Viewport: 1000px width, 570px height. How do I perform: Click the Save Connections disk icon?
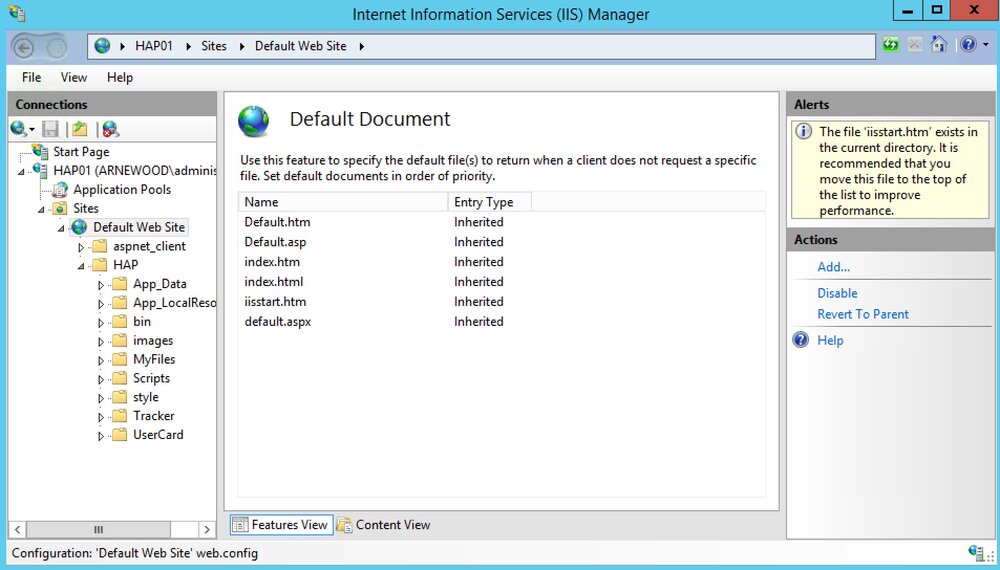[50, 129]
